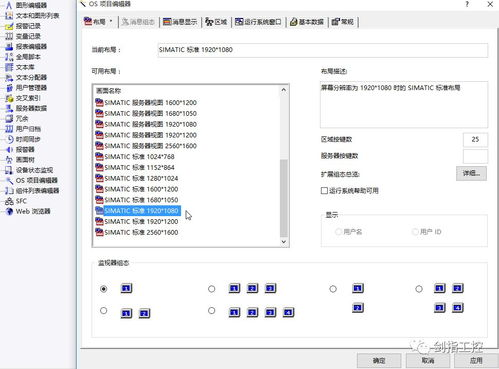Click the layout list's up scroll arrow
Viewport: 499px width, 369px height.
(284, 90)
